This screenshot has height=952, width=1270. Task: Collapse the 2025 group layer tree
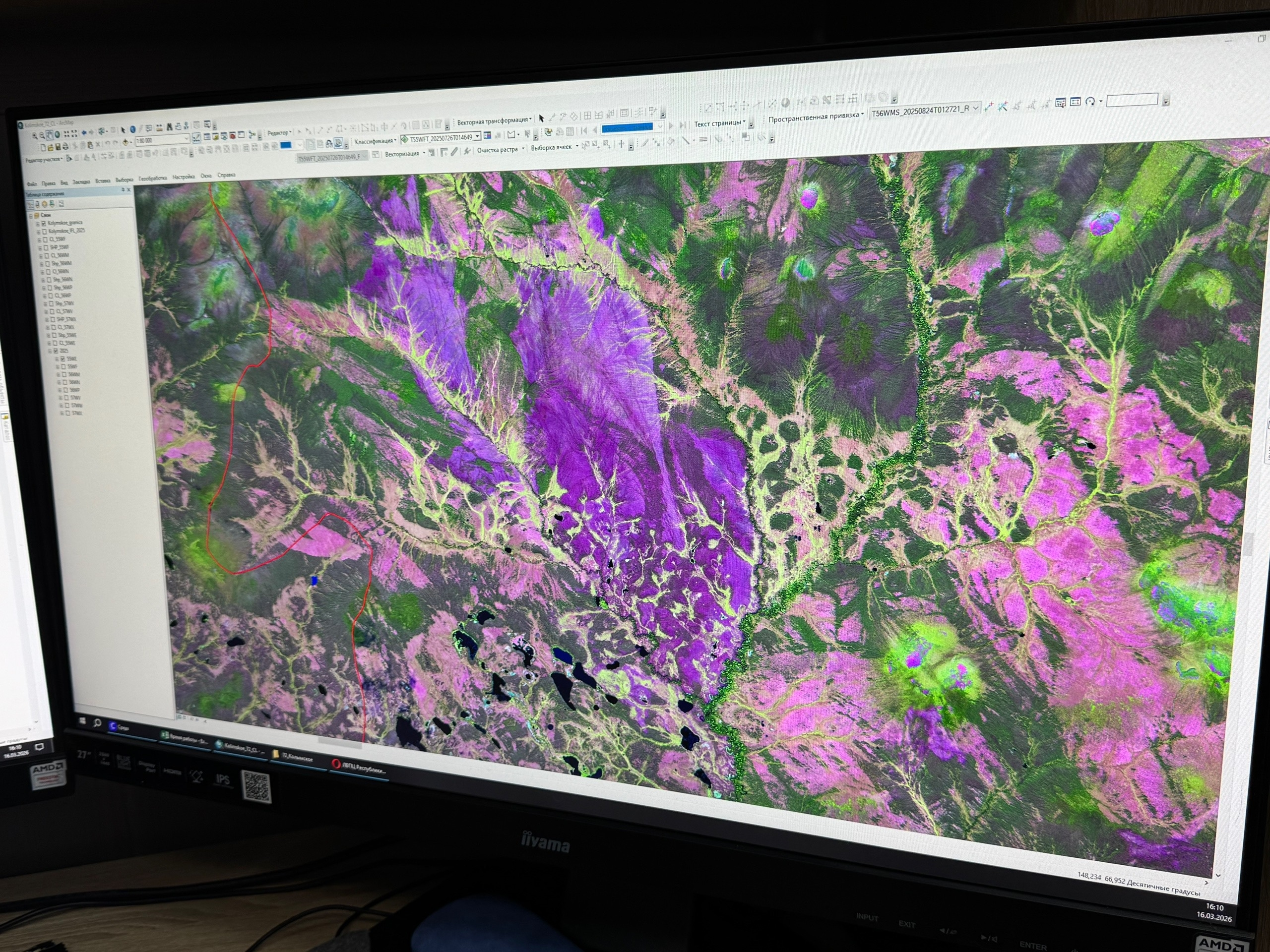(50, 352)
